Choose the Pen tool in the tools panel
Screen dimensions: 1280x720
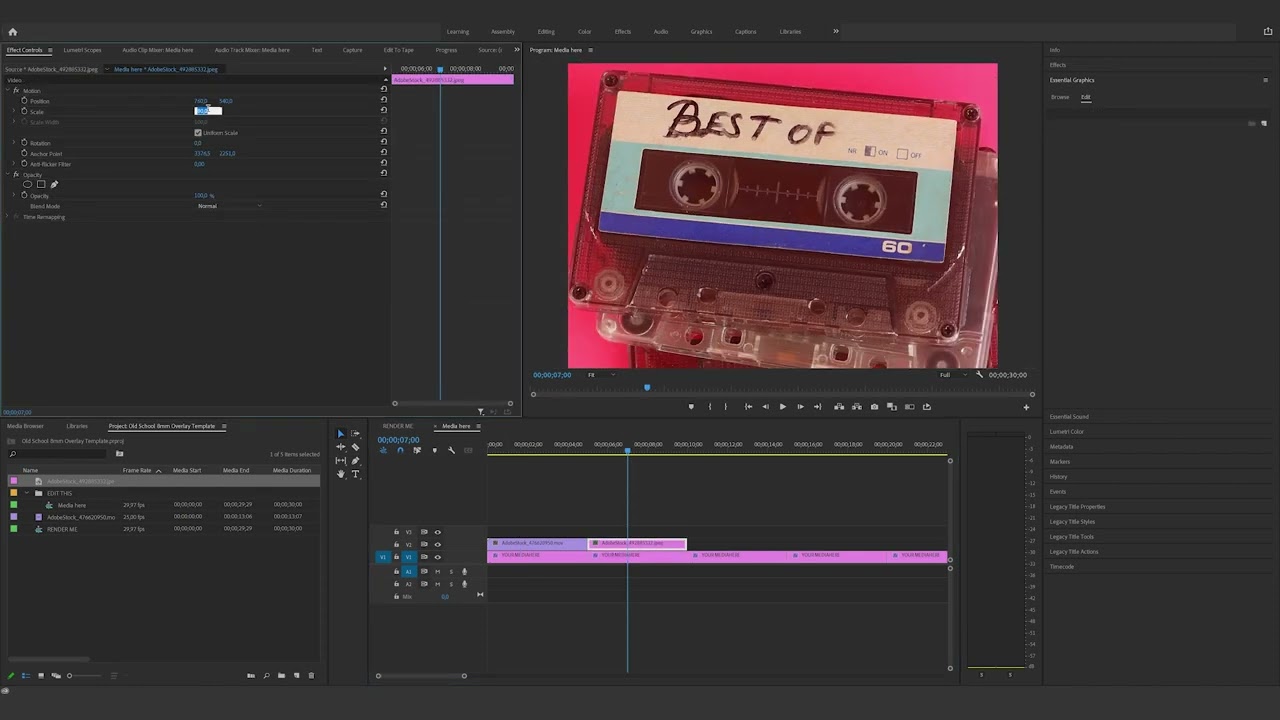pos(355,461)
